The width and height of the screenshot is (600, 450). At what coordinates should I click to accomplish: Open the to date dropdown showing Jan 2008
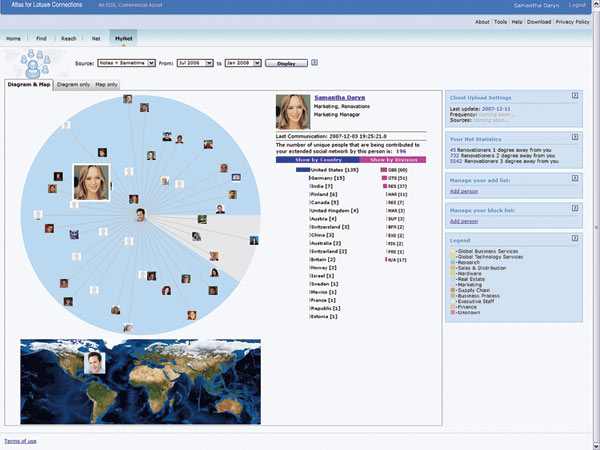pyautogui.click(x=243, y=63)
